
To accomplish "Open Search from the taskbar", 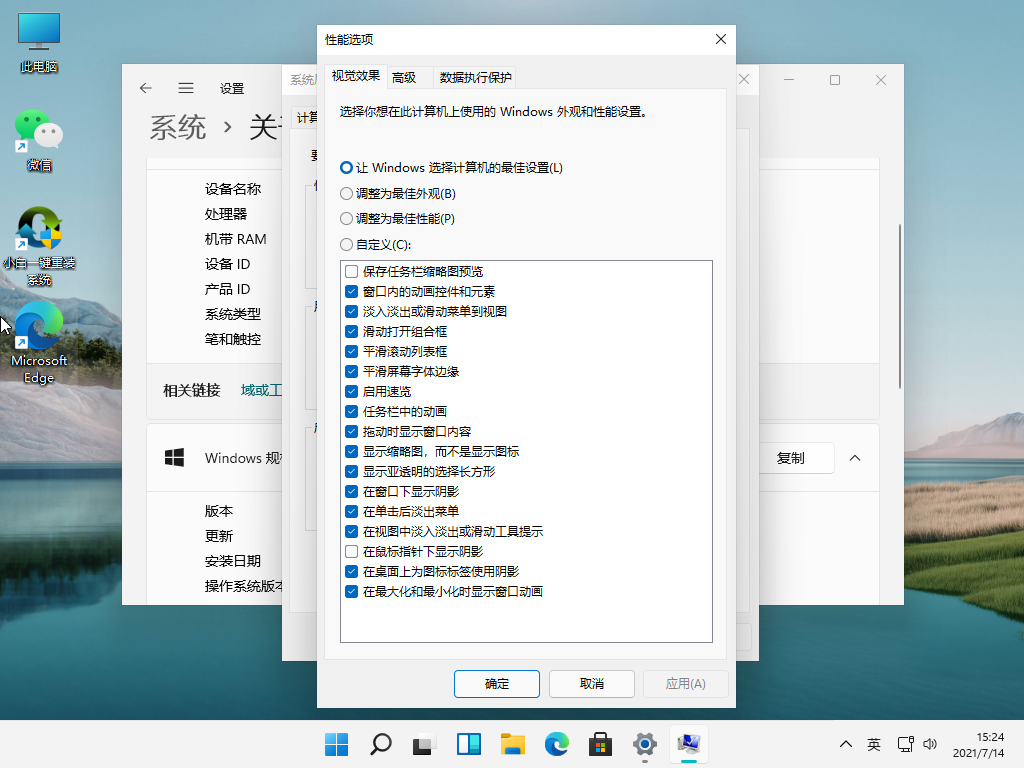I will [x=380, y=745].
